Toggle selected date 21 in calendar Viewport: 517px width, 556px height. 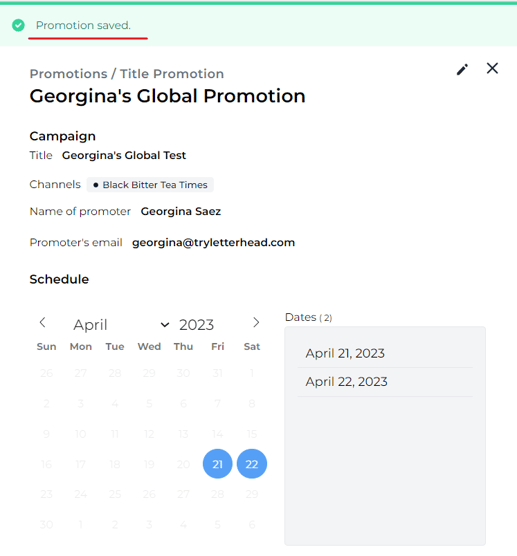point(217,464)
